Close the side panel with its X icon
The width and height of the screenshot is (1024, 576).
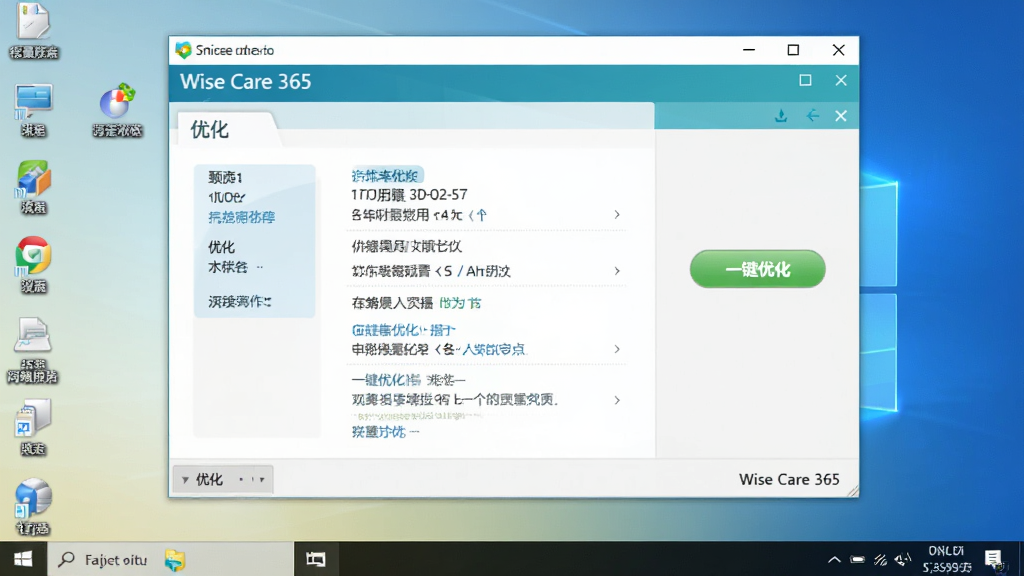click(841, 116)
